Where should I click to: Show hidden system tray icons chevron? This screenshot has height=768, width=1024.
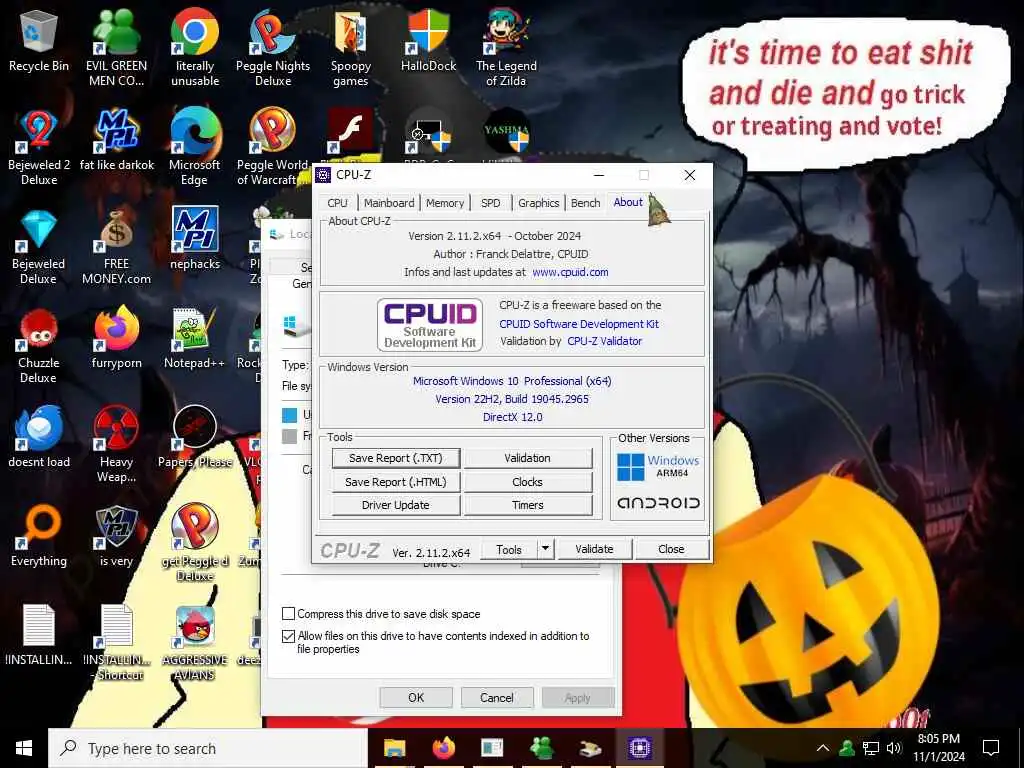[823, 748]
